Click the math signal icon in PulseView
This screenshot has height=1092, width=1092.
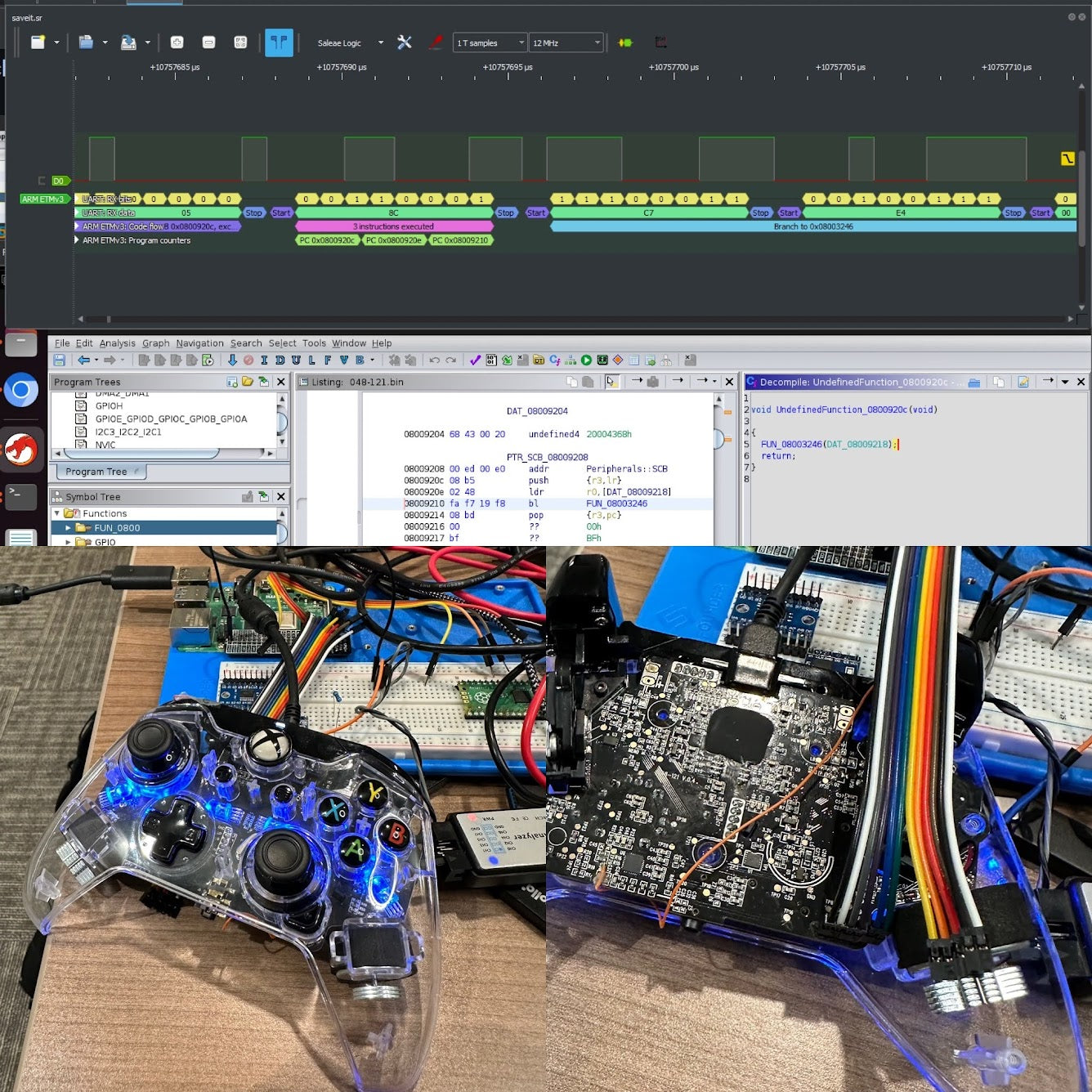pyautogui.click(x=660, y=43)
